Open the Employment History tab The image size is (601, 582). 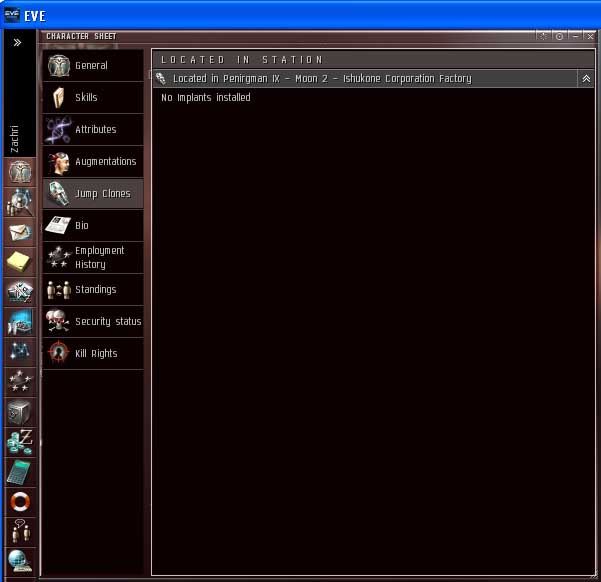pos(93,258)
